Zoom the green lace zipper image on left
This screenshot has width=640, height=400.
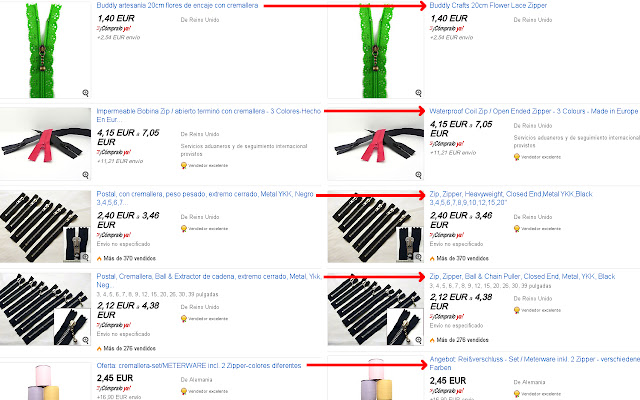pyautogui.click(x=85, y=93)
